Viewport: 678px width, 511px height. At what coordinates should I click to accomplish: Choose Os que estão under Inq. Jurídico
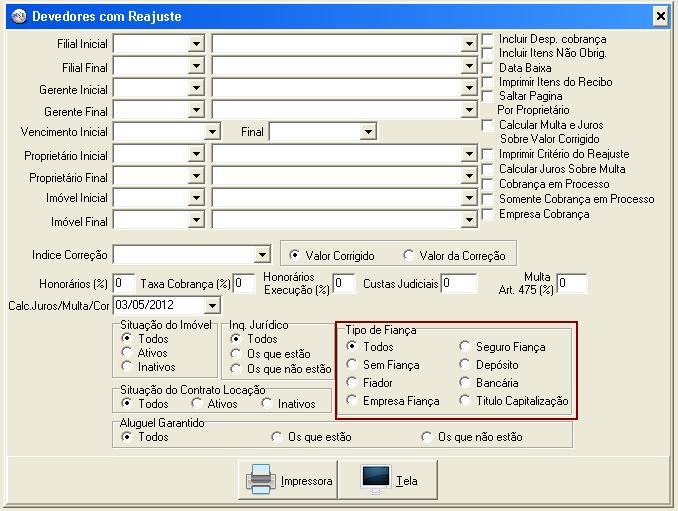tap(236, 354)
